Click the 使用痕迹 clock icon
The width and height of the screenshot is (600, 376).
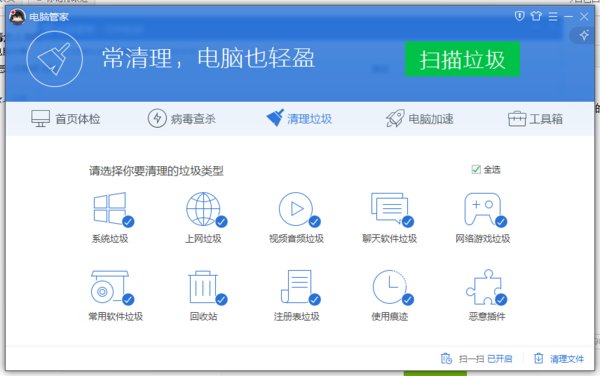point(389,287)
